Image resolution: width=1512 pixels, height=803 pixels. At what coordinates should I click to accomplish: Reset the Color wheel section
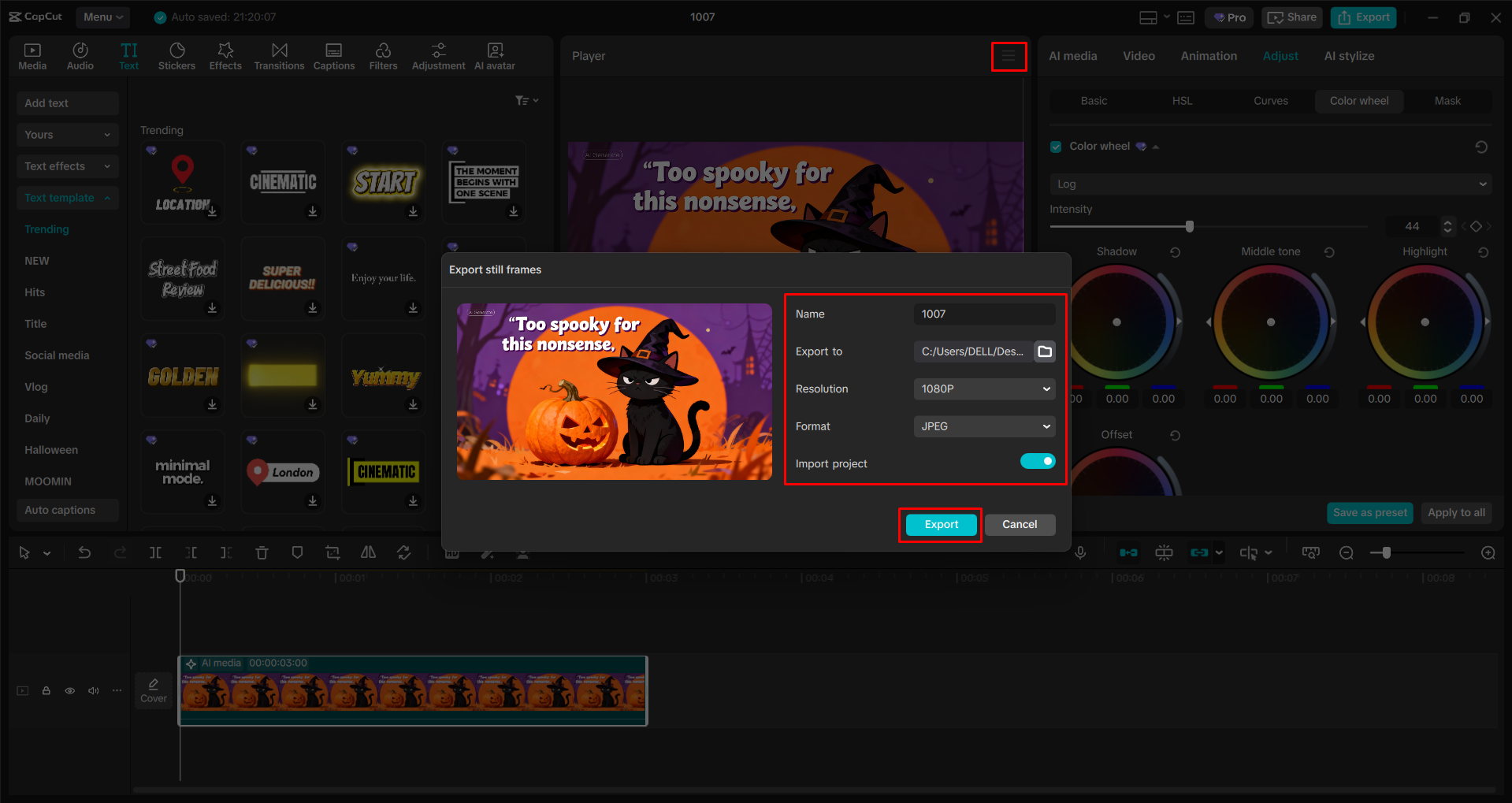pyautogui.click(x=1481, y=147)
